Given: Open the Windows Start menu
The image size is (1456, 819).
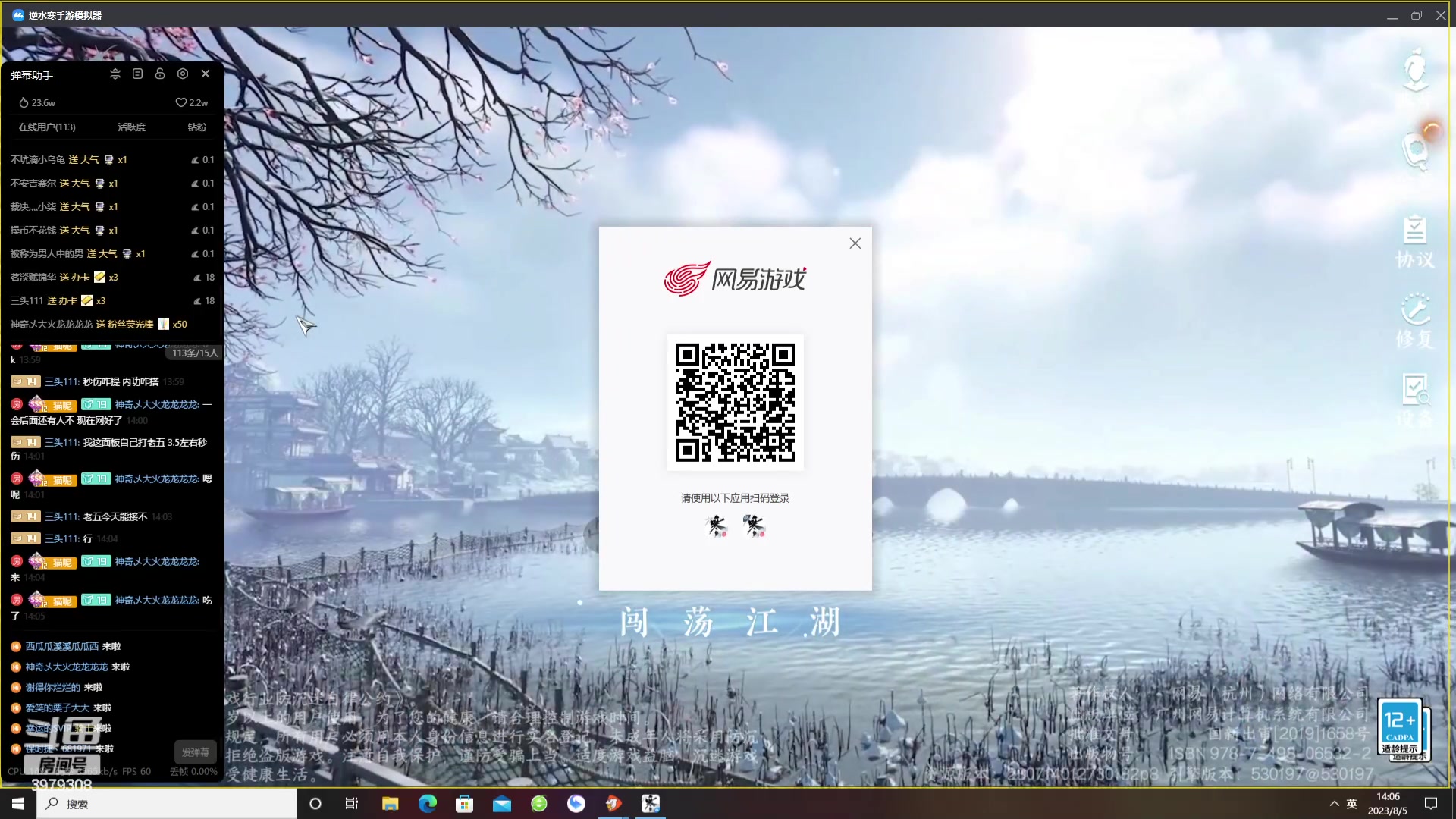Looking at the screenshot, I should point(18,804).
